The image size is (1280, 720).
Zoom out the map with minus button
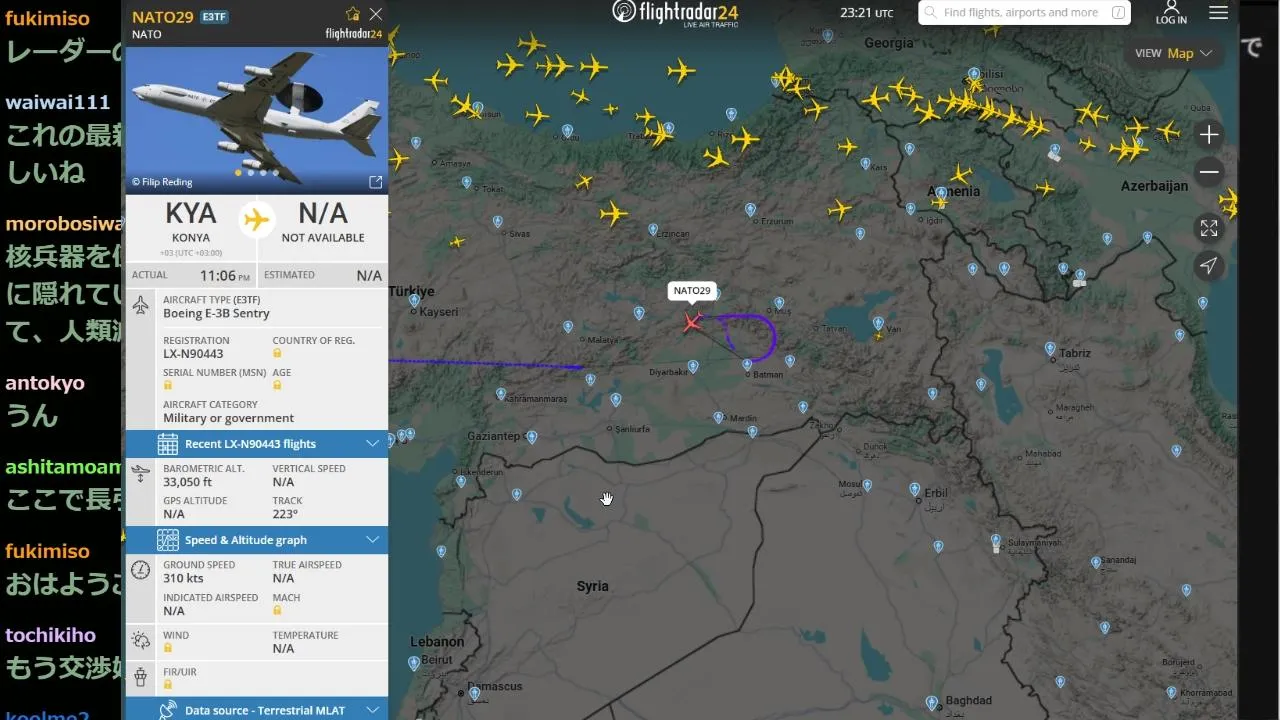point(1209,172)
